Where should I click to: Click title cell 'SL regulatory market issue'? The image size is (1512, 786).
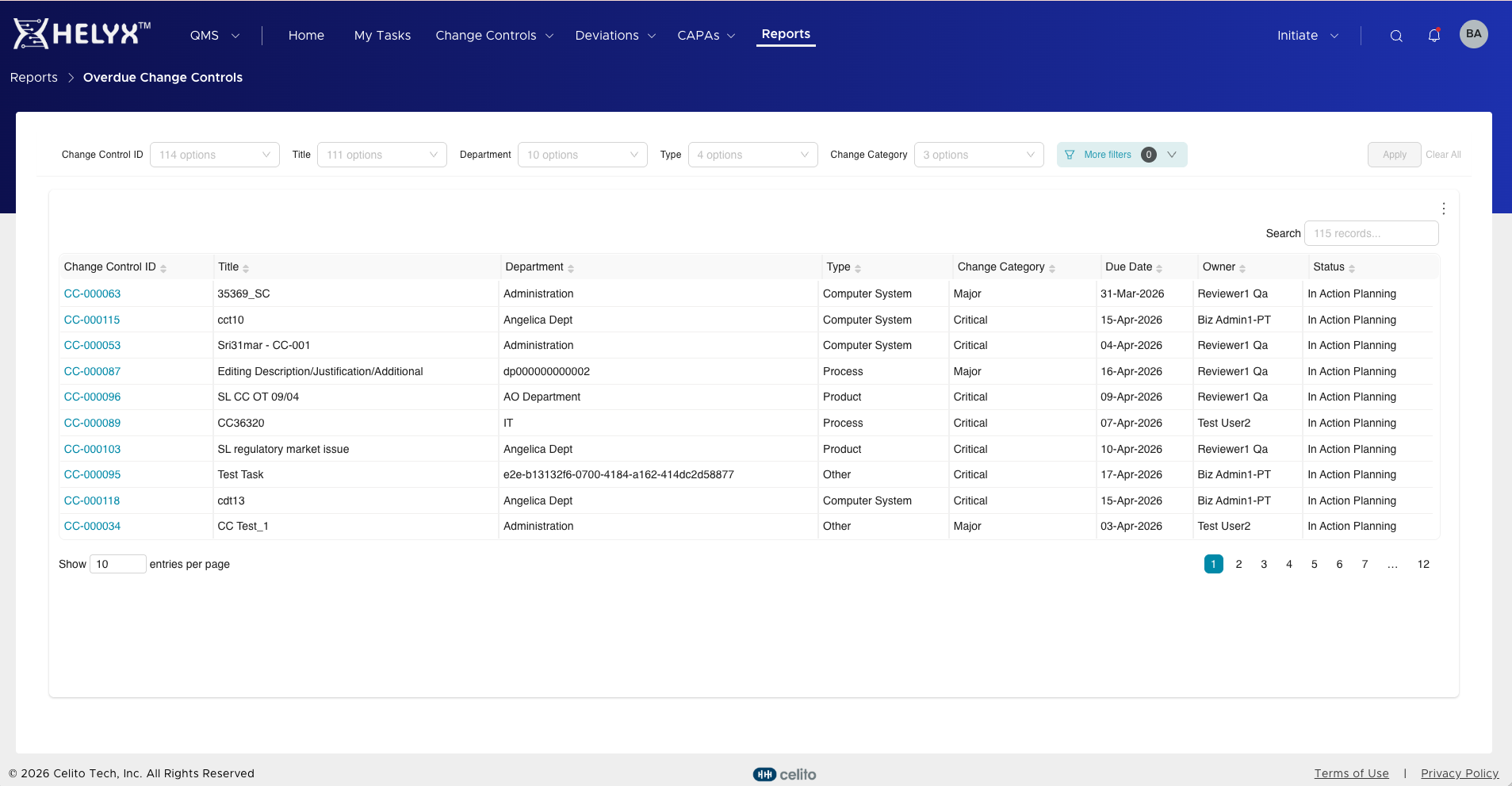283,449
